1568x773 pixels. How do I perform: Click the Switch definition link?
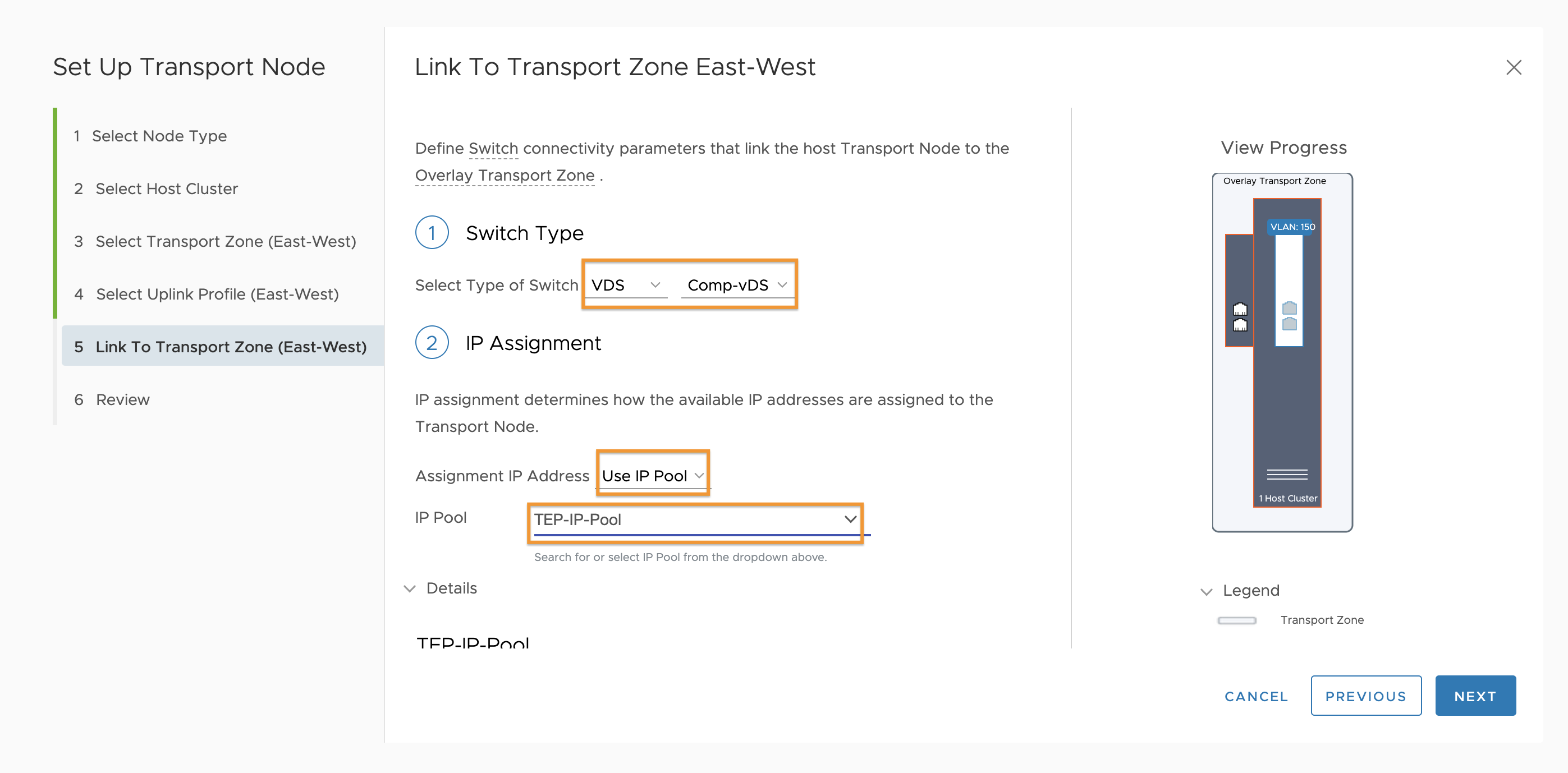click(x=493, y=148)
